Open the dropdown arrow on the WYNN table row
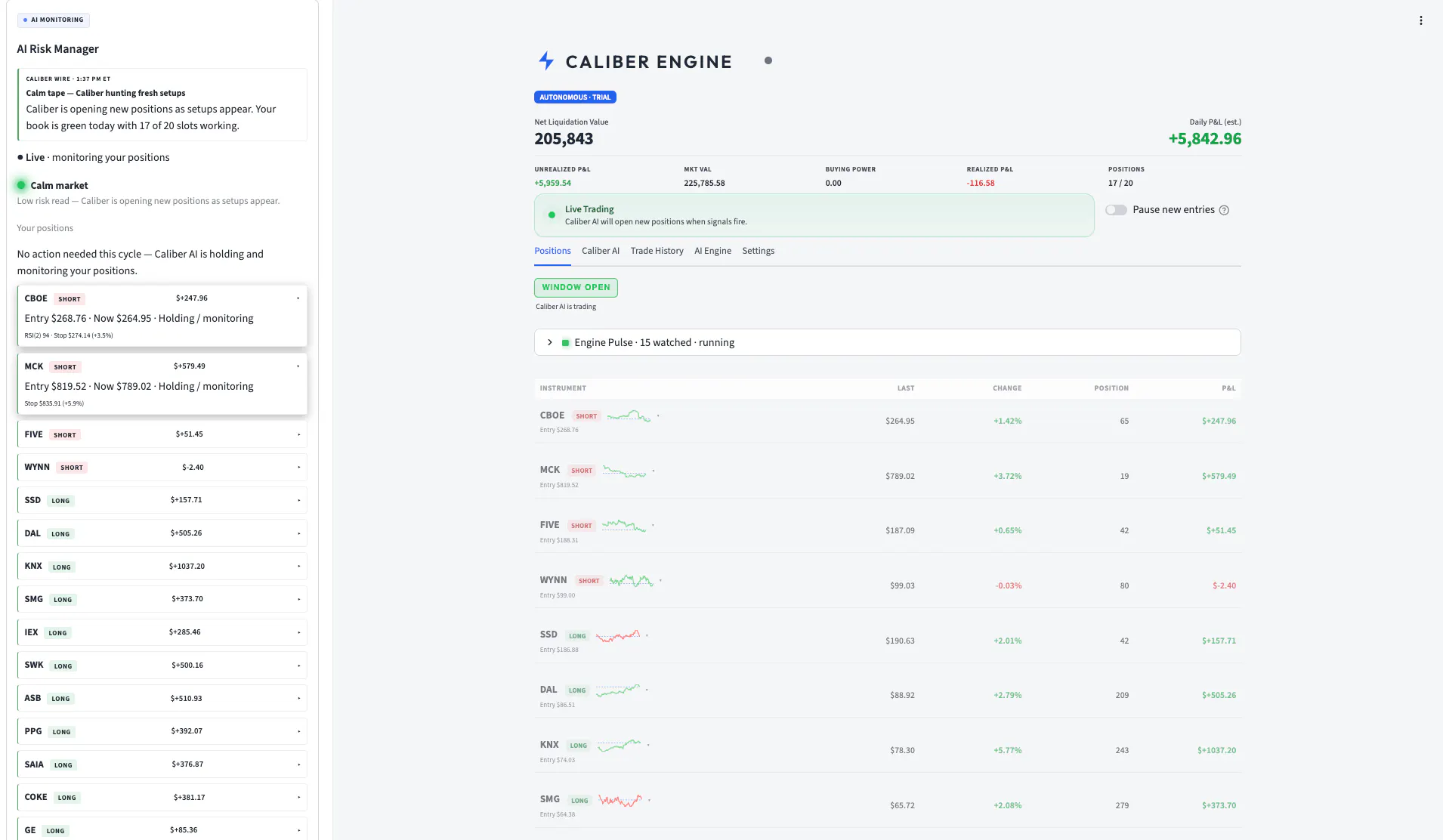This screenshot has width=1443, height=840. point(660,580)
